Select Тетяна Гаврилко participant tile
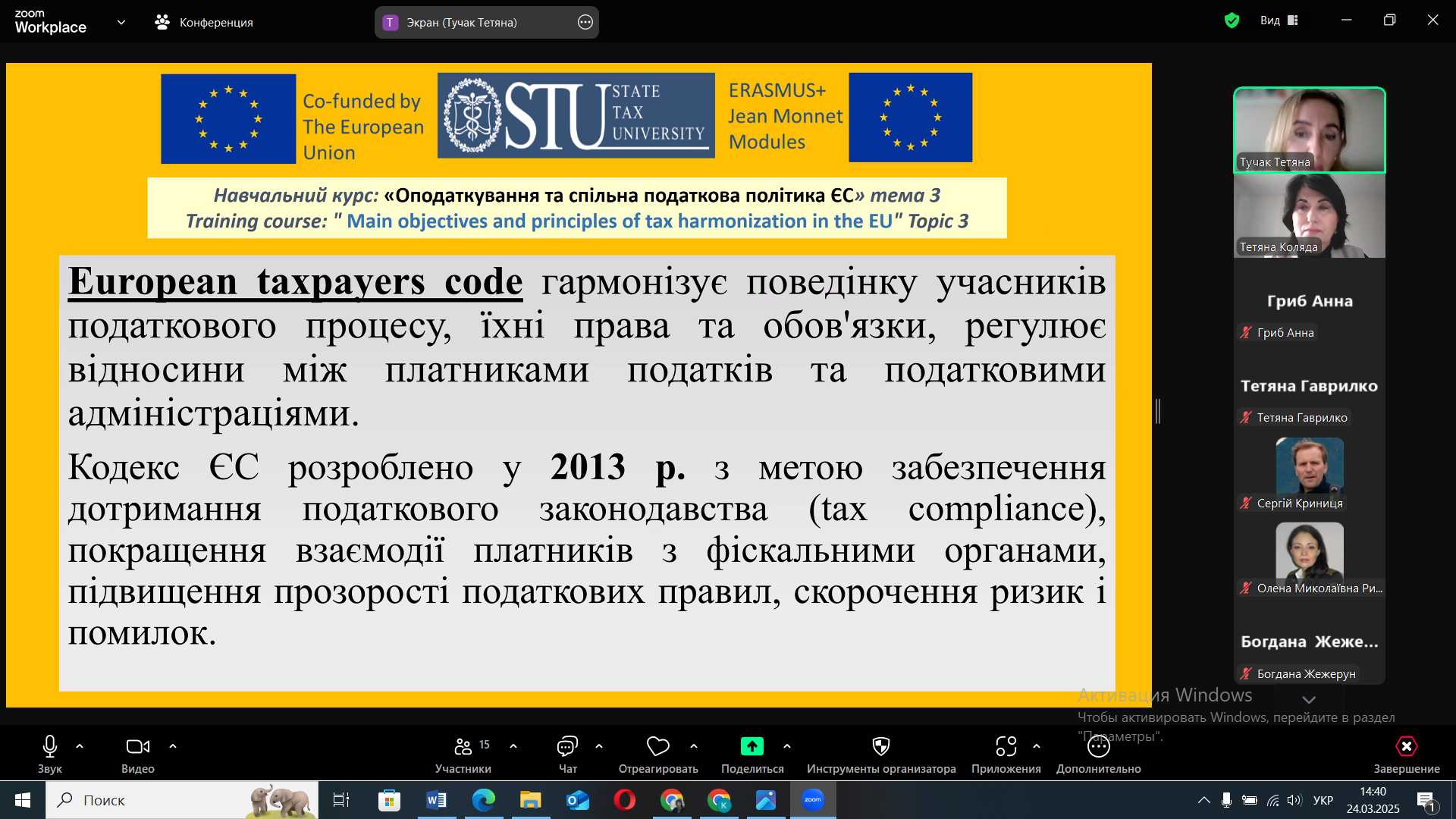The height and width of the screenshot is (819, 1456). (x=1310, y=386)
